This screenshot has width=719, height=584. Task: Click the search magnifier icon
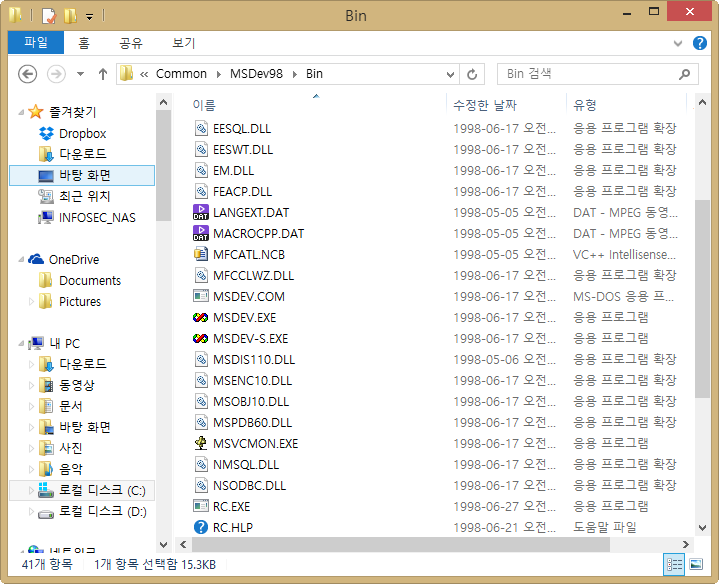685,74
